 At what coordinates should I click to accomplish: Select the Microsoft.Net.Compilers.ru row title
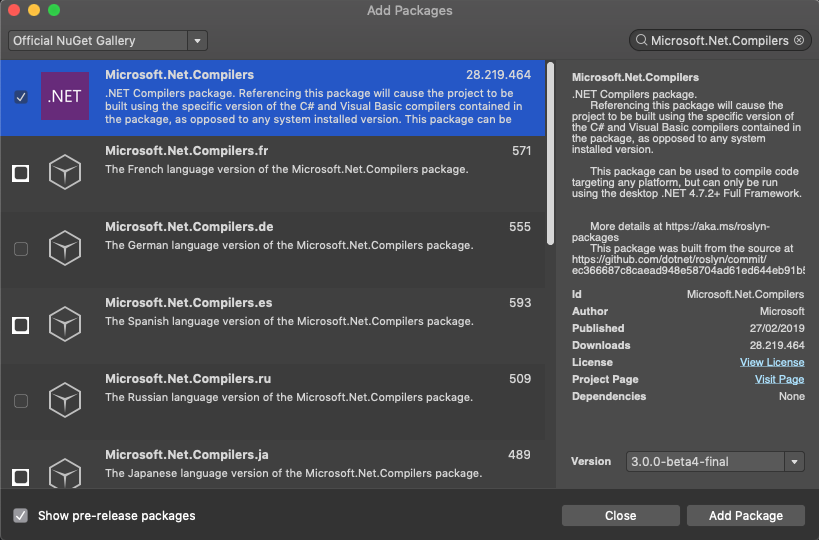(x=188, y=379)
